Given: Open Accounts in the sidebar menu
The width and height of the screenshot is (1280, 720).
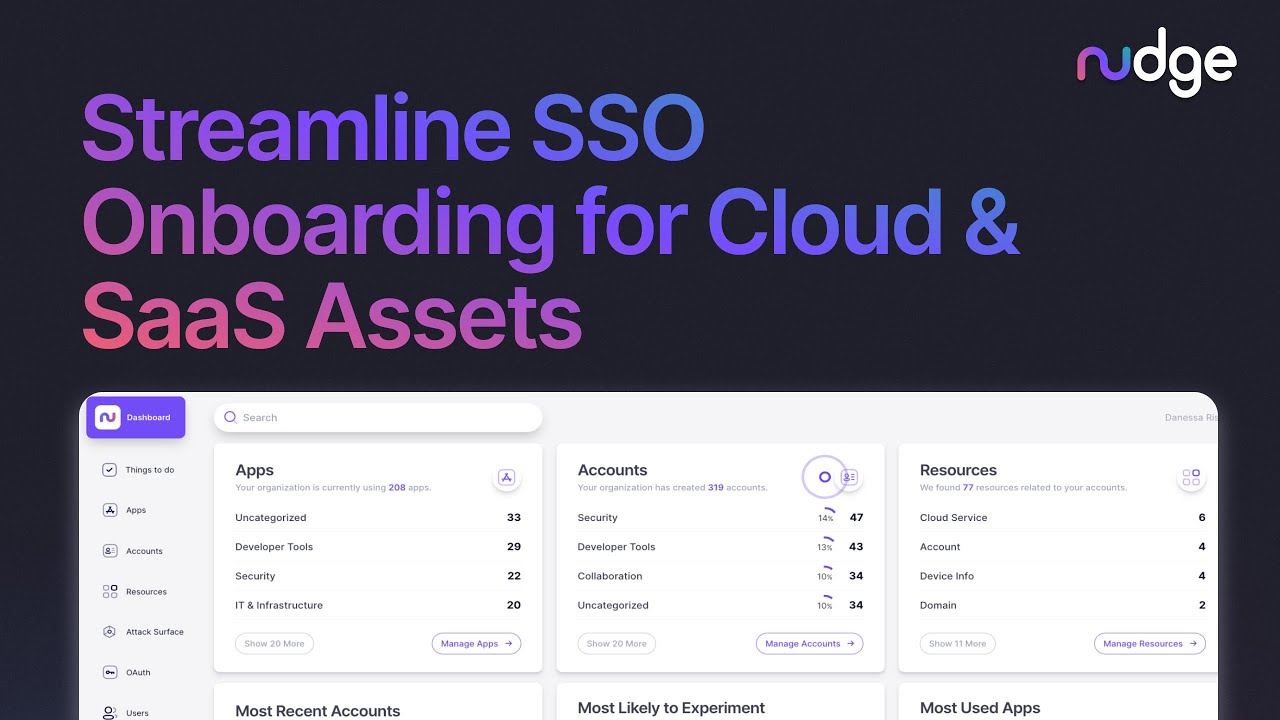Looking at the screenshot, I should (132, 551).
